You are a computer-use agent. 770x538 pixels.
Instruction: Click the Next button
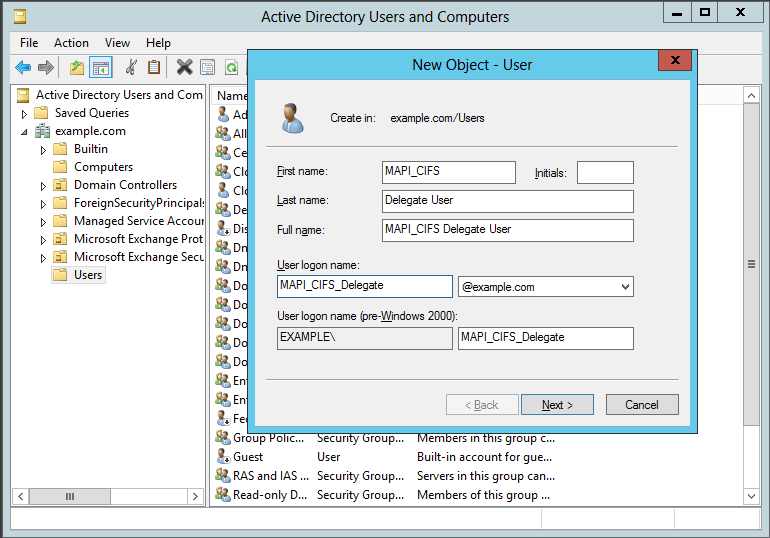(557, 404)
